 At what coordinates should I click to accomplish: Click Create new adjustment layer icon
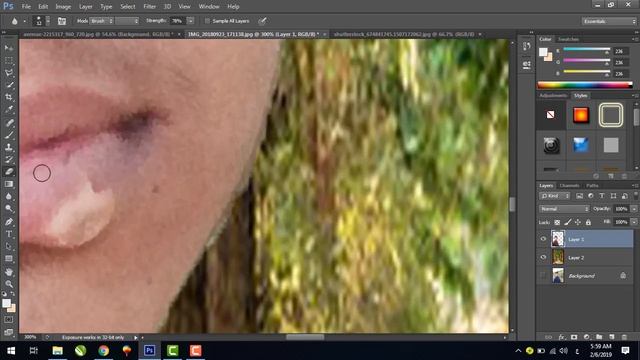[587, 337]
